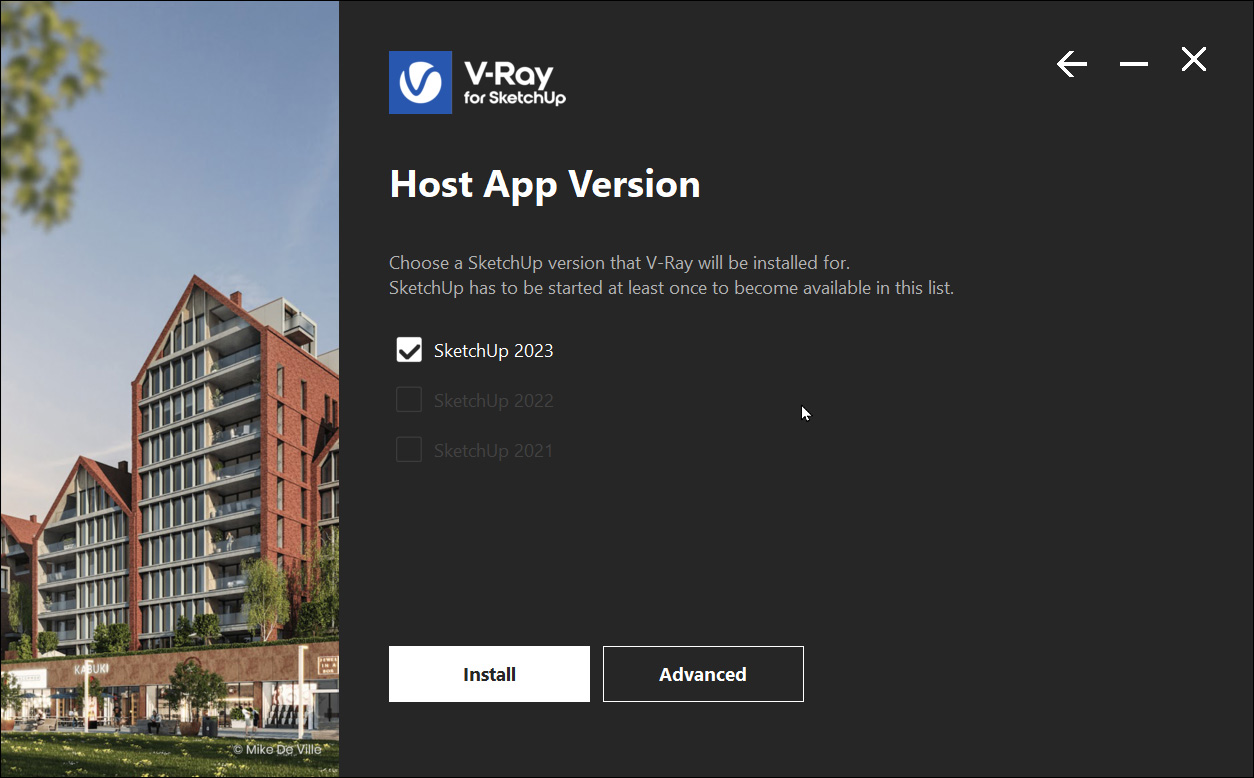Viewport: 1254px width, 778px height.
Task: Click the Host App Version heading
Action: click(545, 185)
